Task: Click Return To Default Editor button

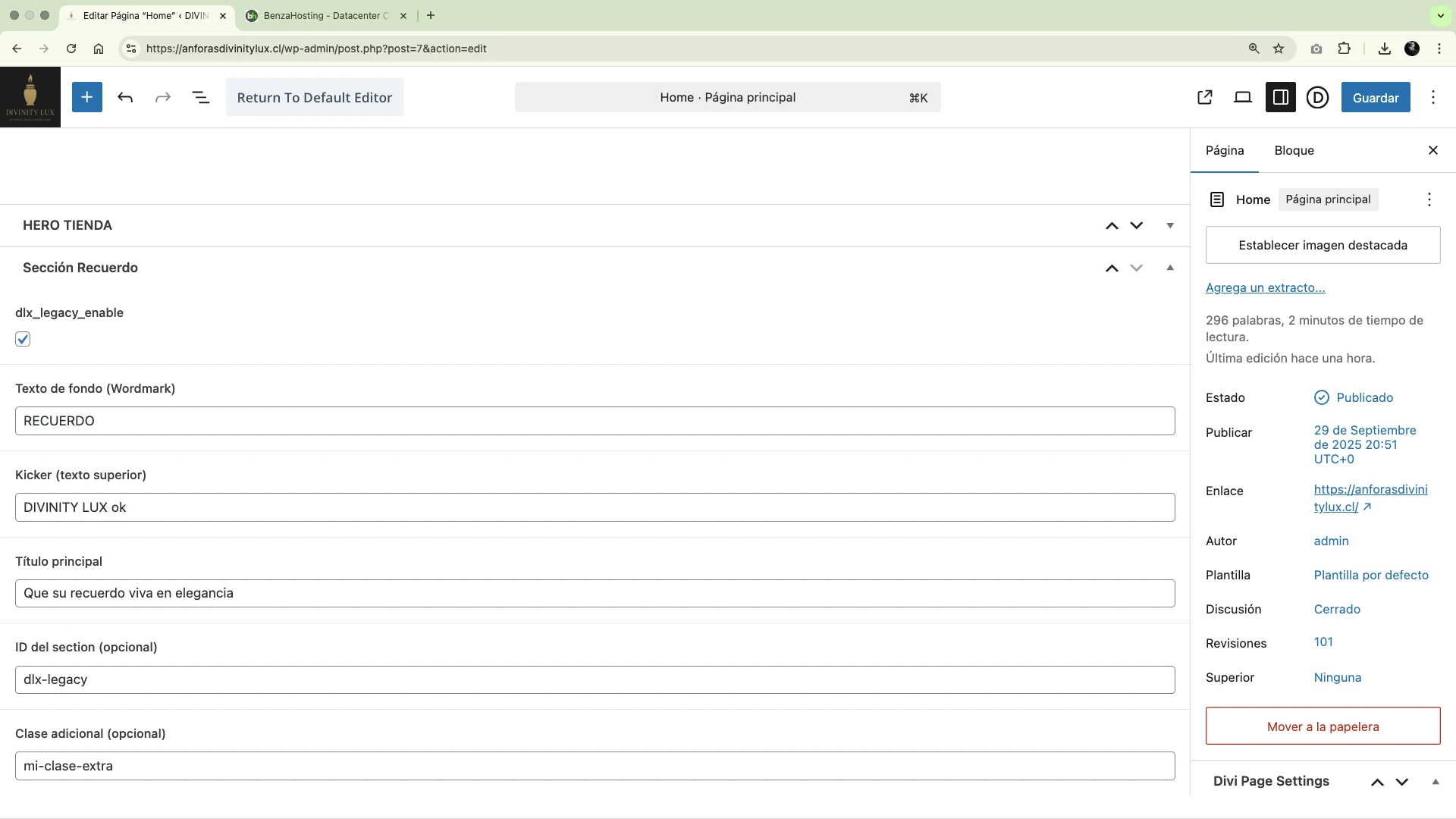Action: 315,97
